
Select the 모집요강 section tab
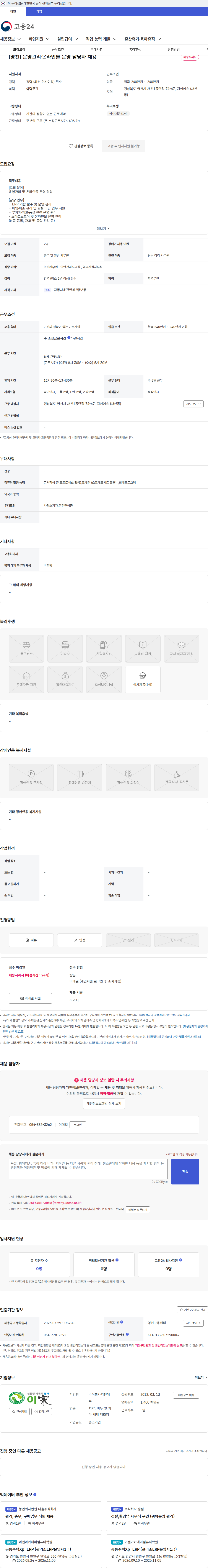click(x=19, y=49)
